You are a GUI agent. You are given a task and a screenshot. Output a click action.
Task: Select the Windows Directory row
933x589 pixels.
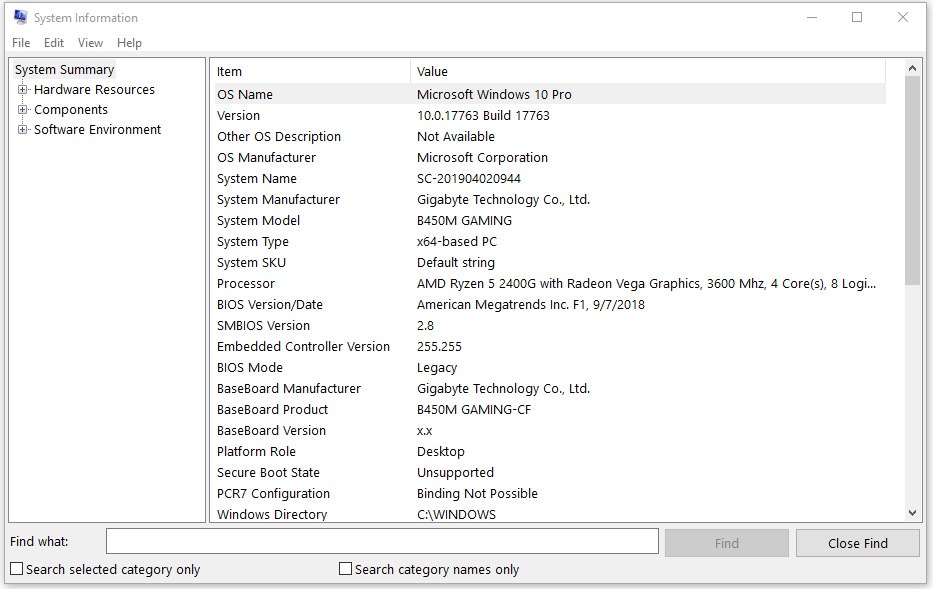[550, 514]
